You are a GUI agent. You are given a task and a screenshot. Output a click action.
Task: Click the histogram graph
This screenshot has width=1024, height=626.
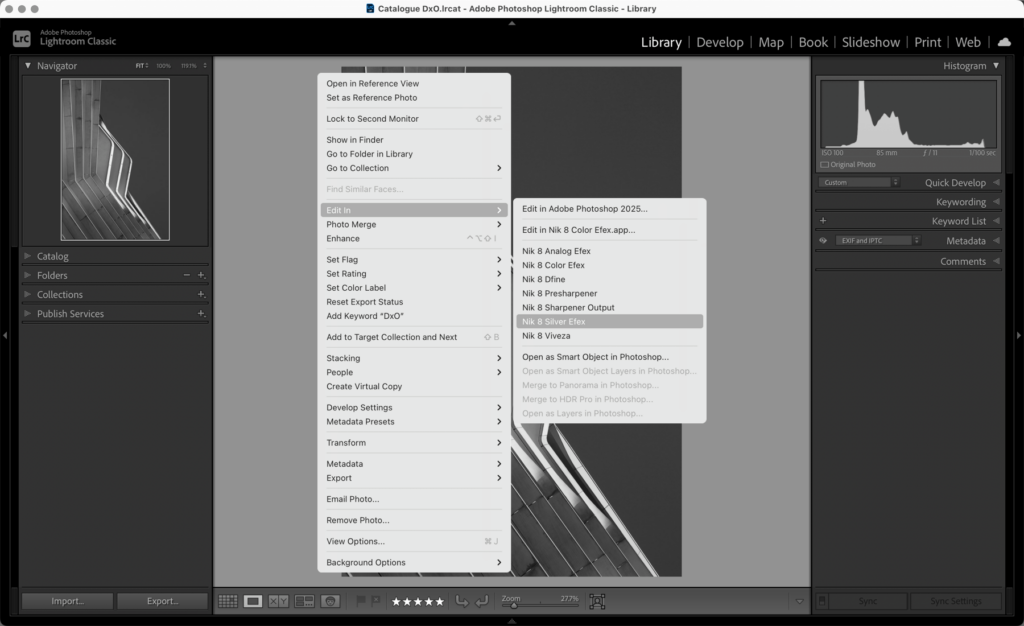tap(908, 114)
